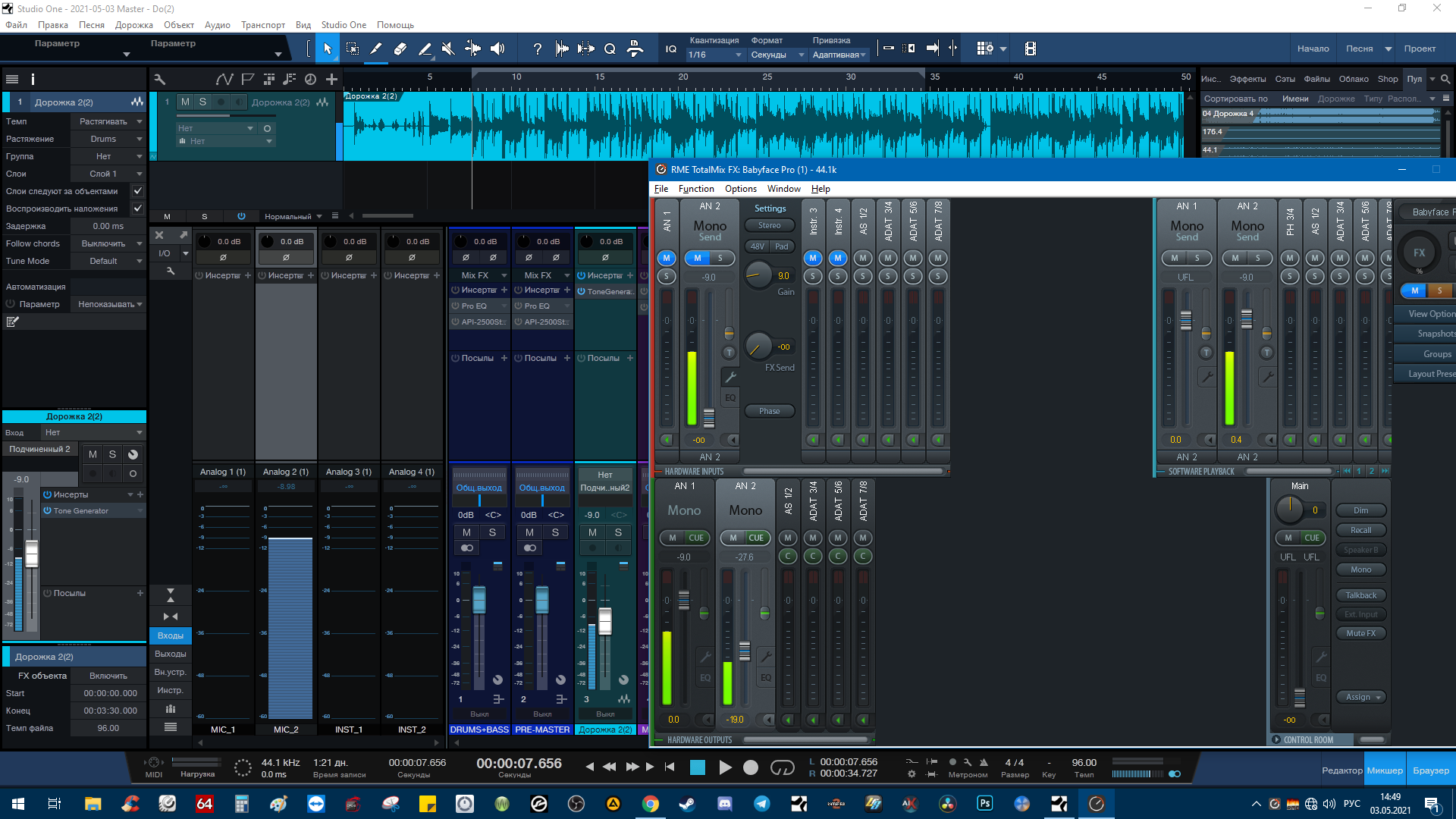Toggle 48V phantom power in TotalMix settings
The height and width of the screenshot is (819, 1456).
758,246
